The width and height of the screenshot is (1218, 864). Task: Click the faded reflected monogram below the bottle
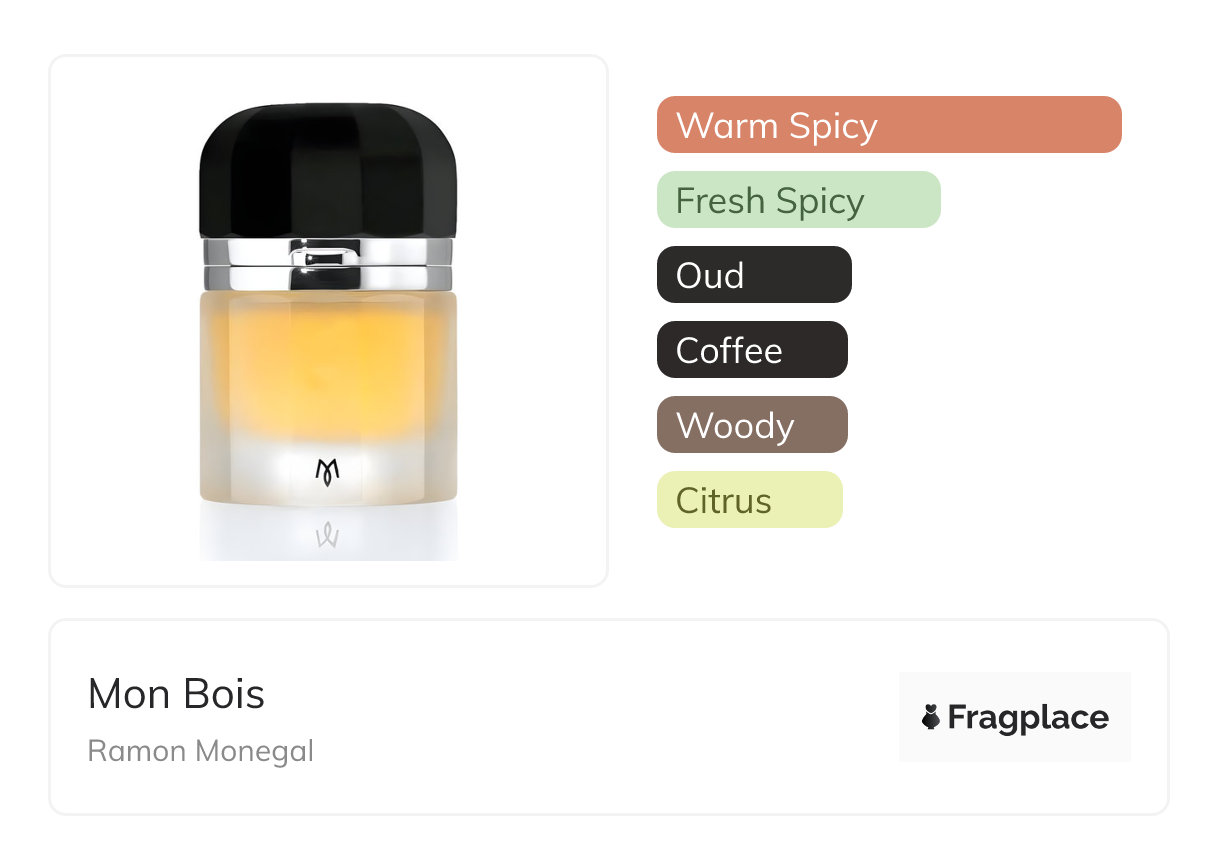(x=328, y=536)
